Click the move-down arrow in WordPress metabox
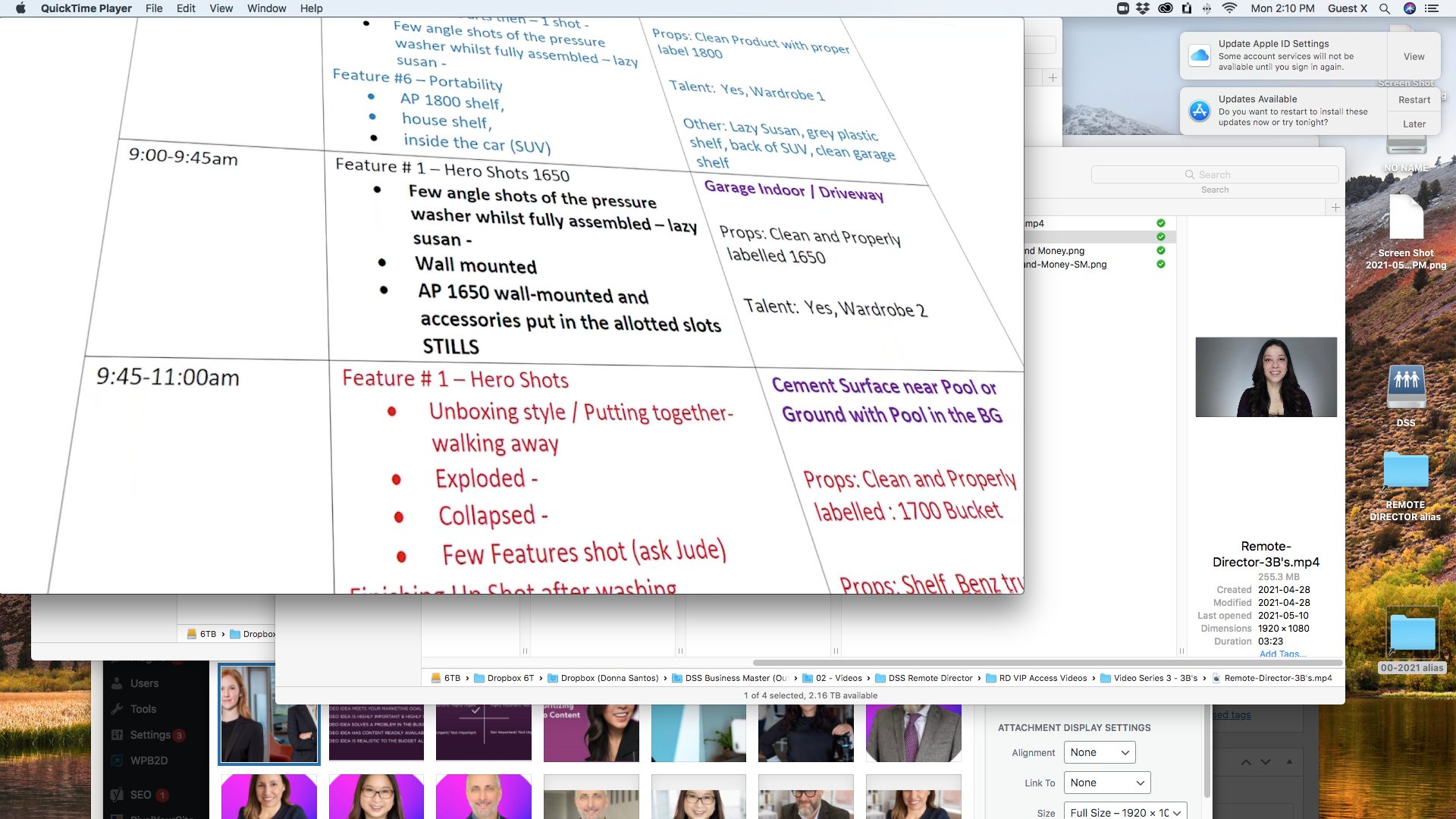Viewport: 1456px width, 819px height. click(x=1266, y=761)
